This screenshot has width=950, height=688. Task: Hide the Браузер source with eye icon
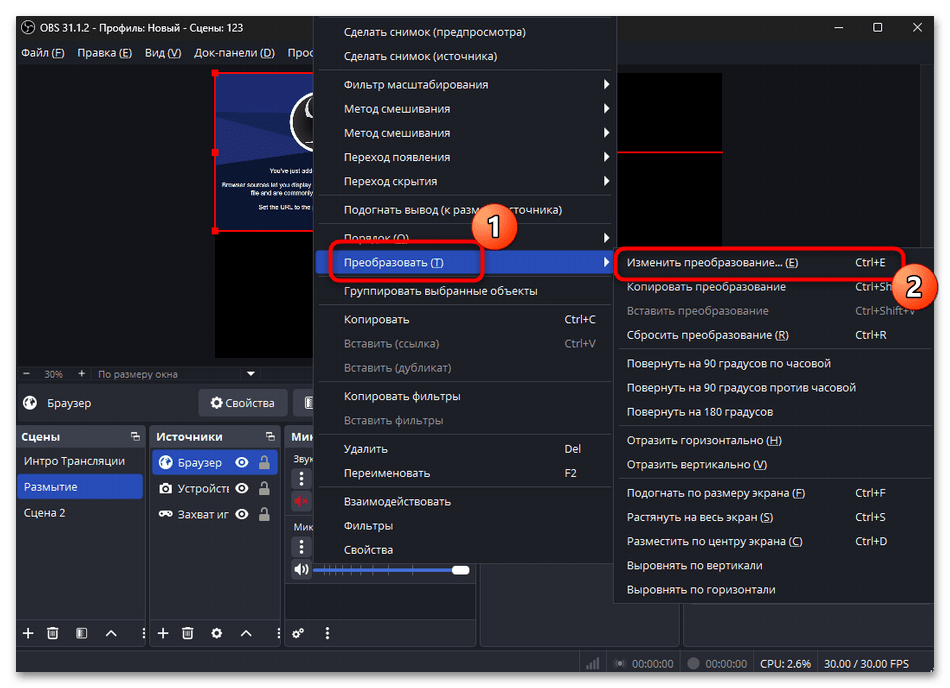point(242,462)
